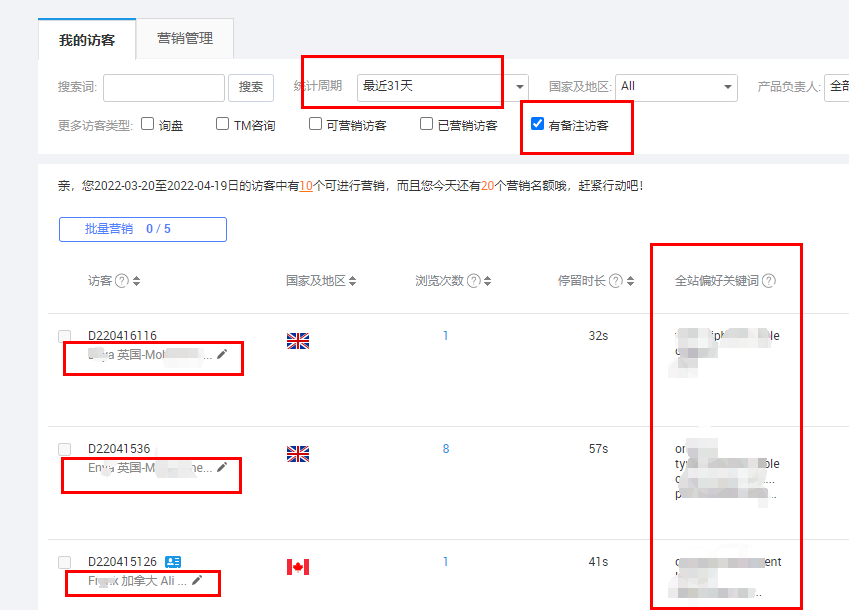
Task: Open view count 8 for D22041536
Action: coord(446,449)
